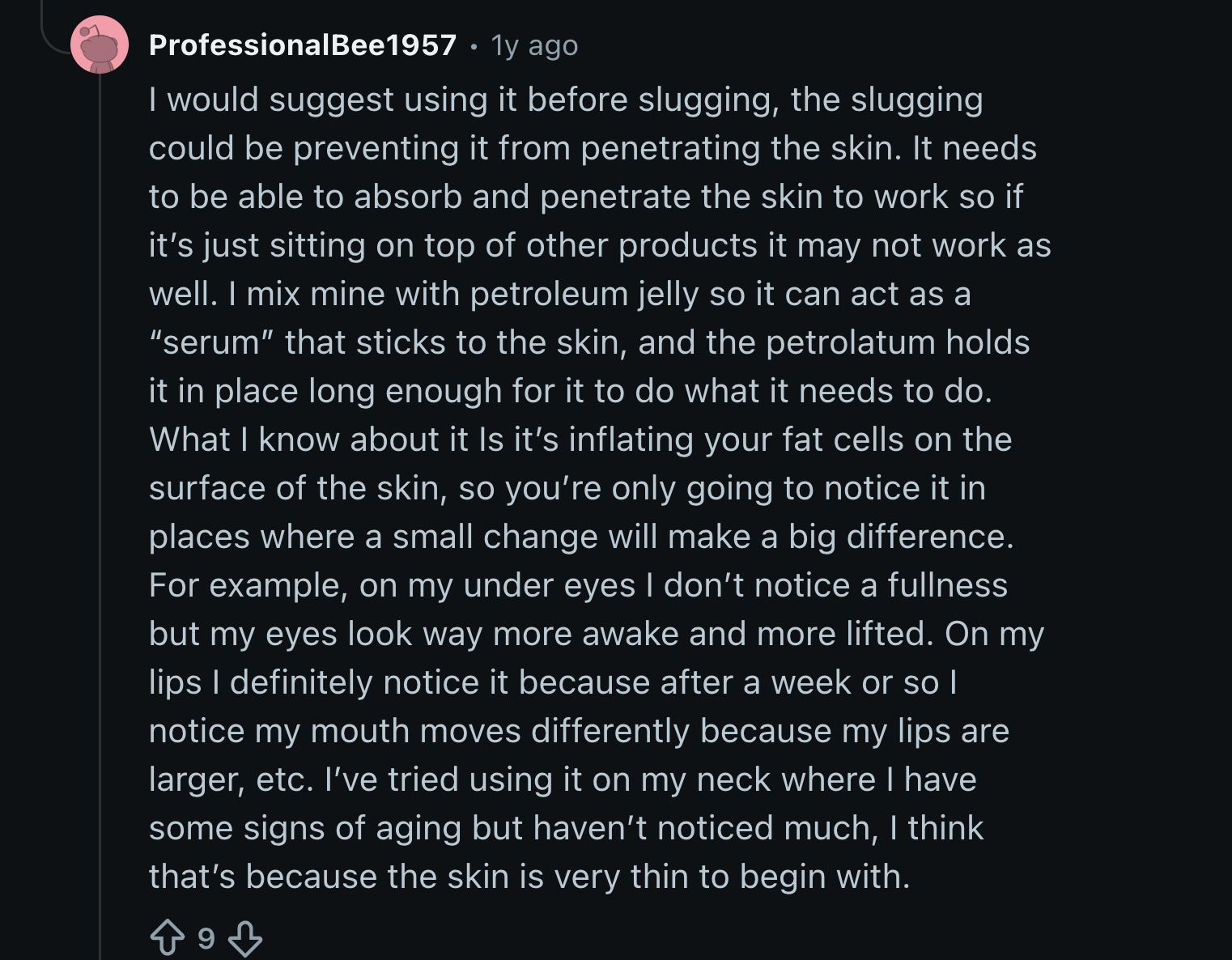Downvote the comment about slugging
Viewport: 1232px width, 960px height.
tap(244, 938)
